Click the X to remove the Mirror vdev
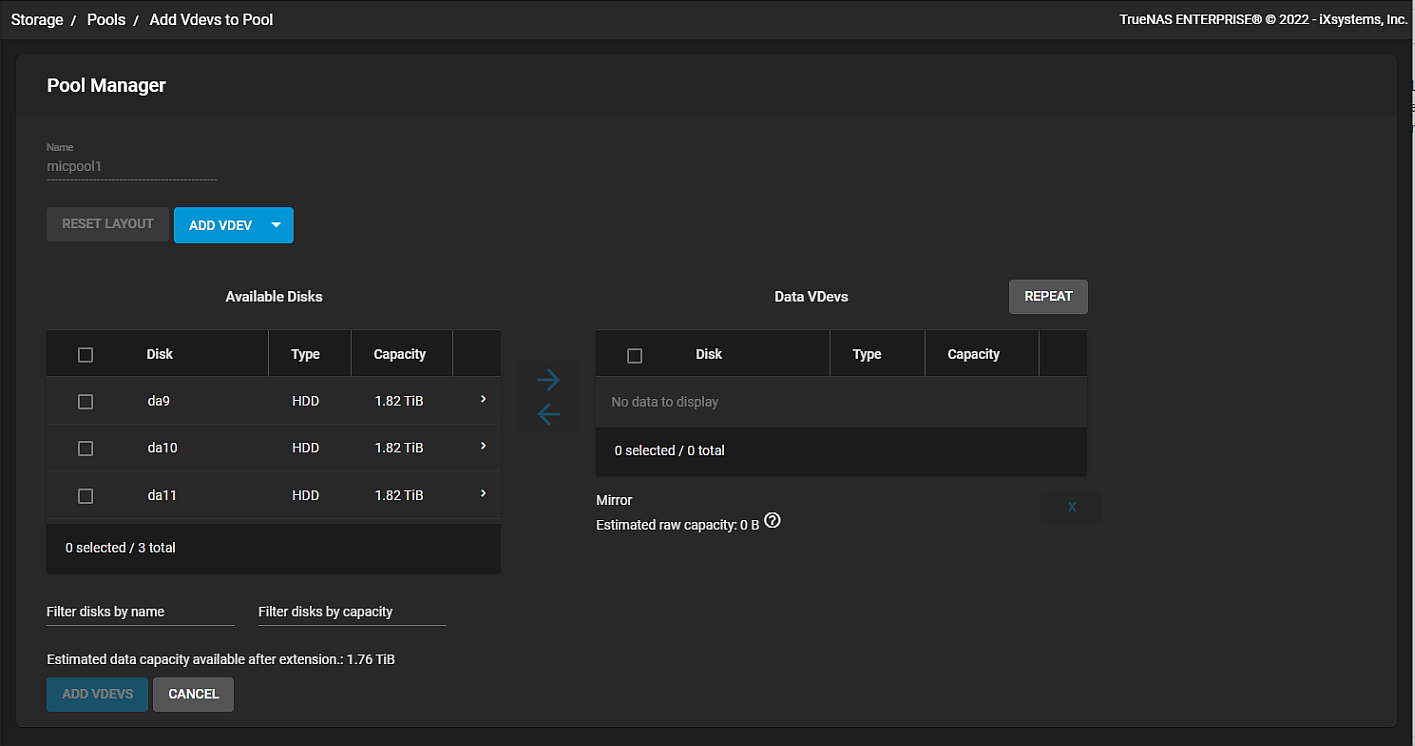1415x746 pixels. click(1071, 507)
